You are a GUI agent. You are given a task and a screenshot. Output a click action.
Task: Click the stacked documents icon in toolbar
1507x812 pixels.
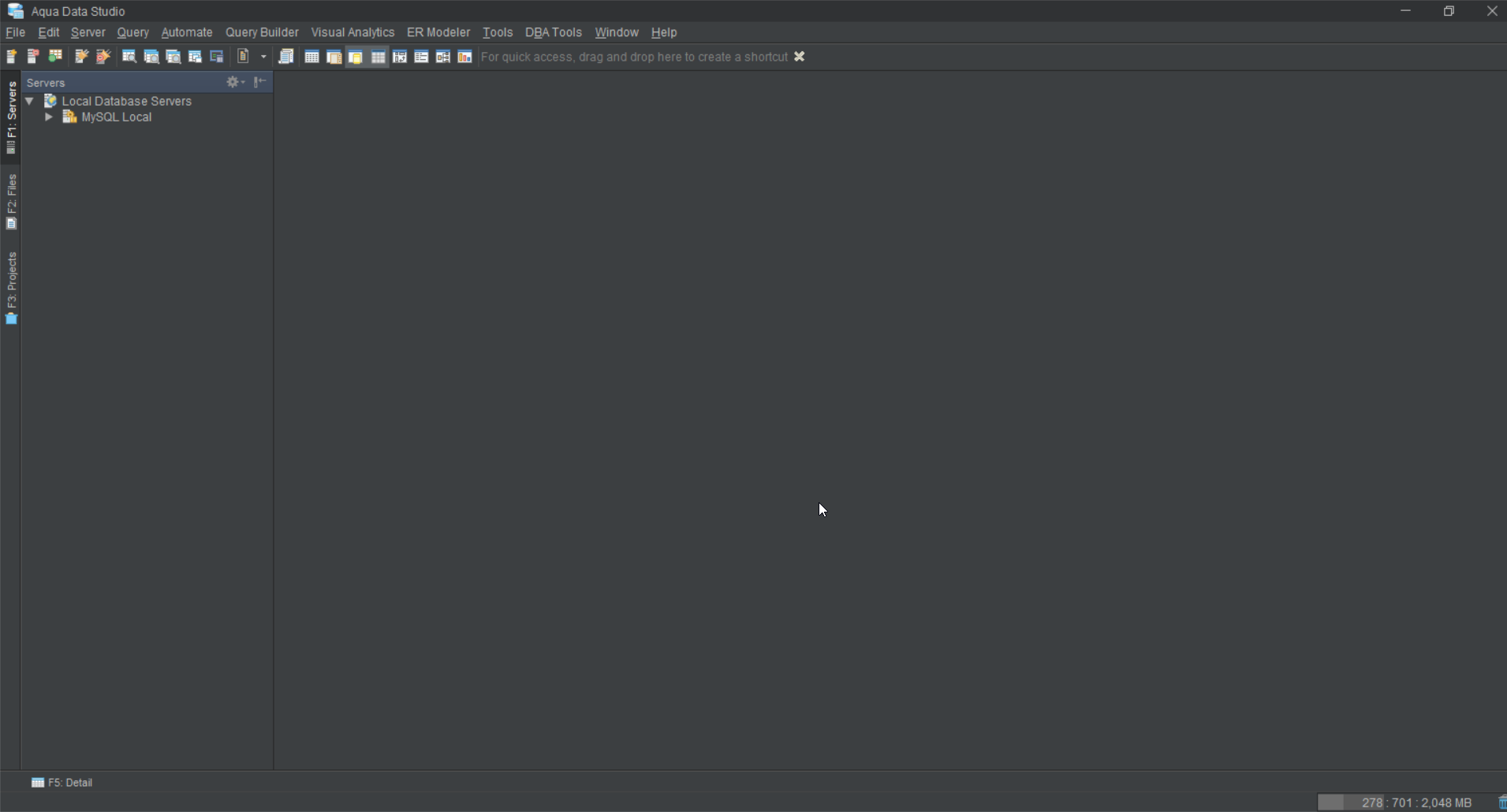pos(286,57)
